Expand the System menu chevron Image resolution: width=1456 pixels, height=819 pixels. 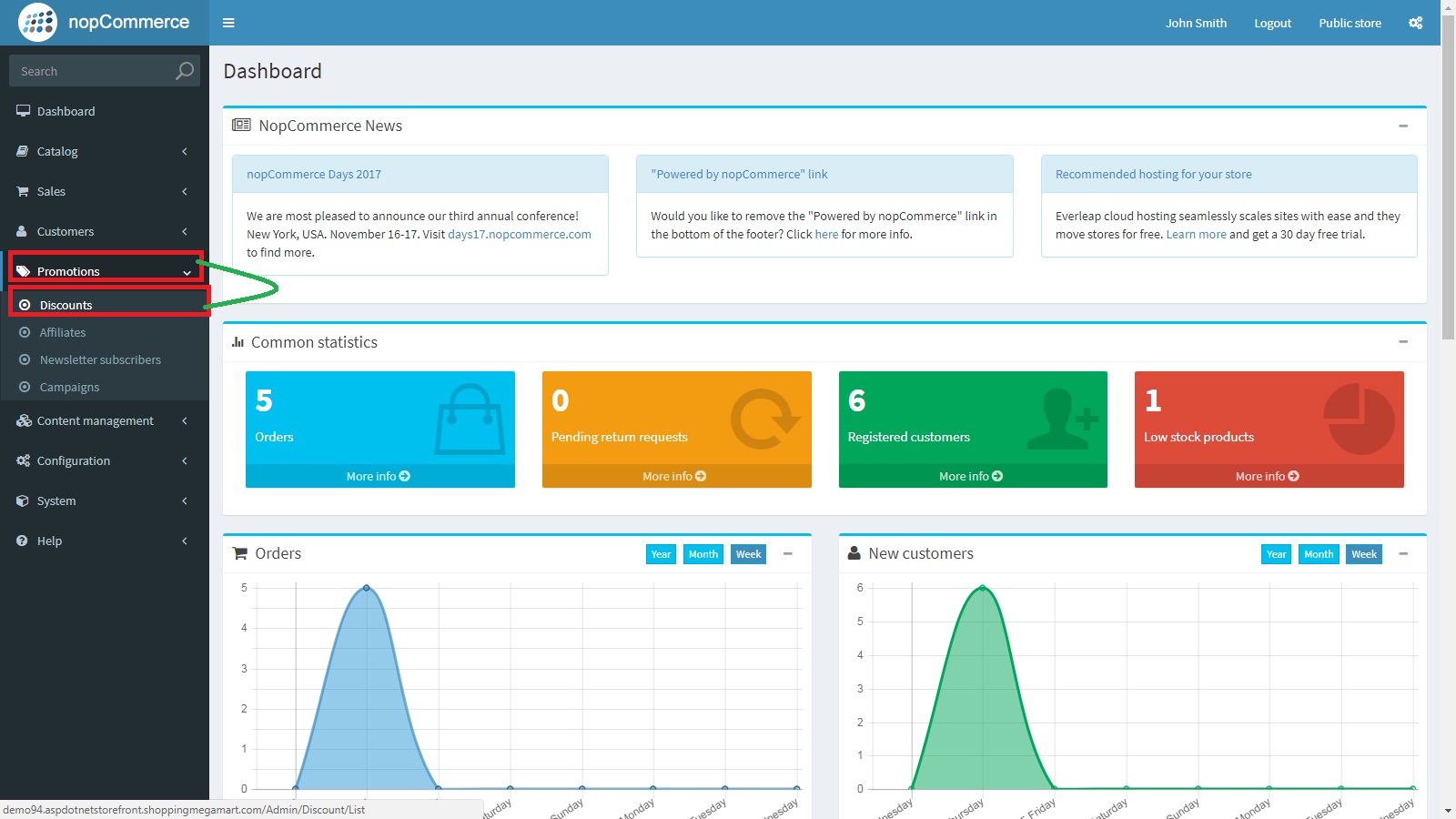pos(185,500)
